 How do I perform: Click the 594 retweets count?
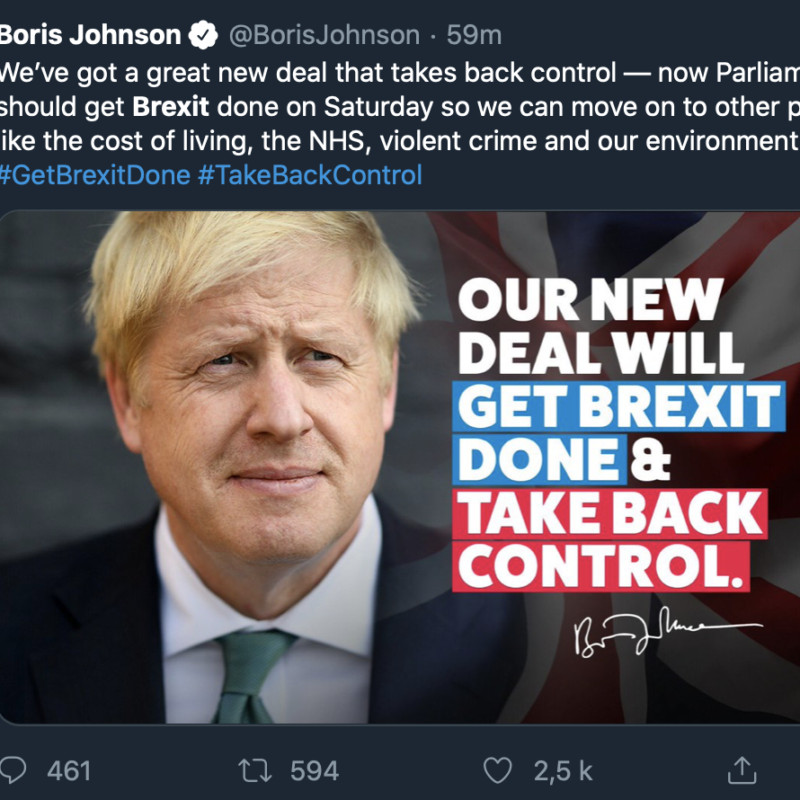(314, 771)
